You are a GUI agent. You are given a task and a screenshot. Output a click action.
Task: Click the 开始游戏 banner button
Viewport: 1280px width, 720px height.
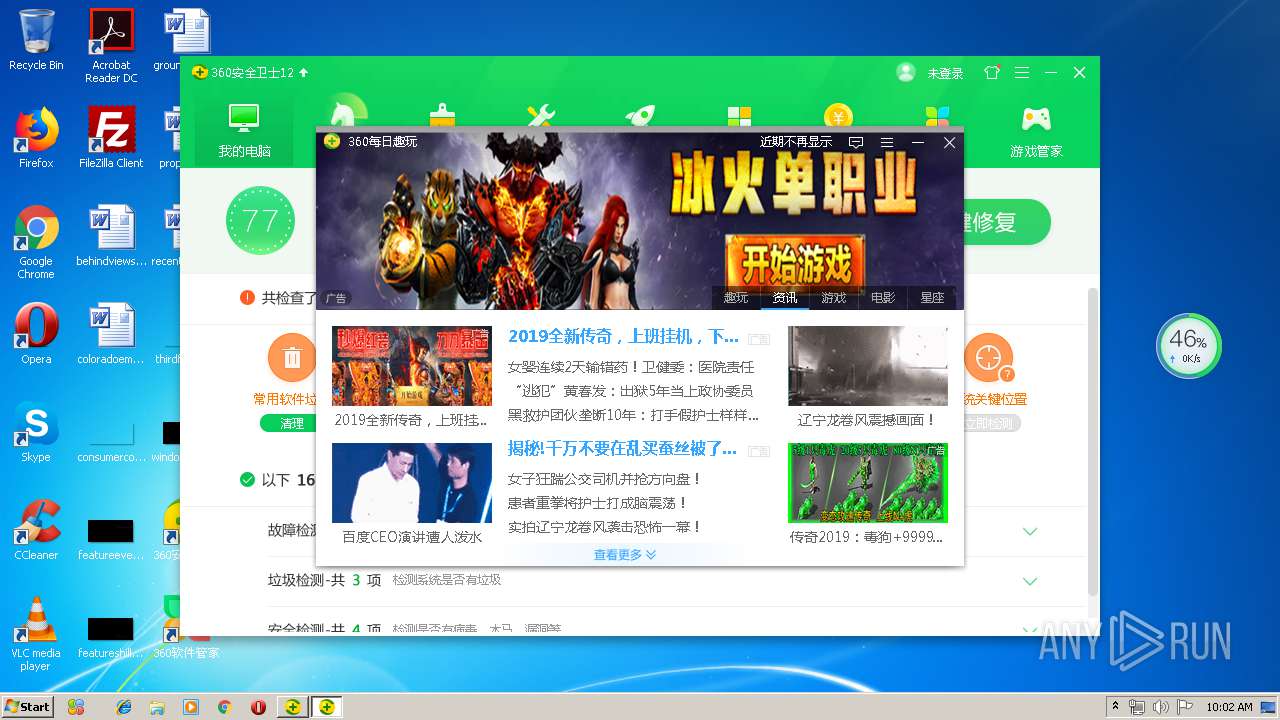click(x=796, y=264)
